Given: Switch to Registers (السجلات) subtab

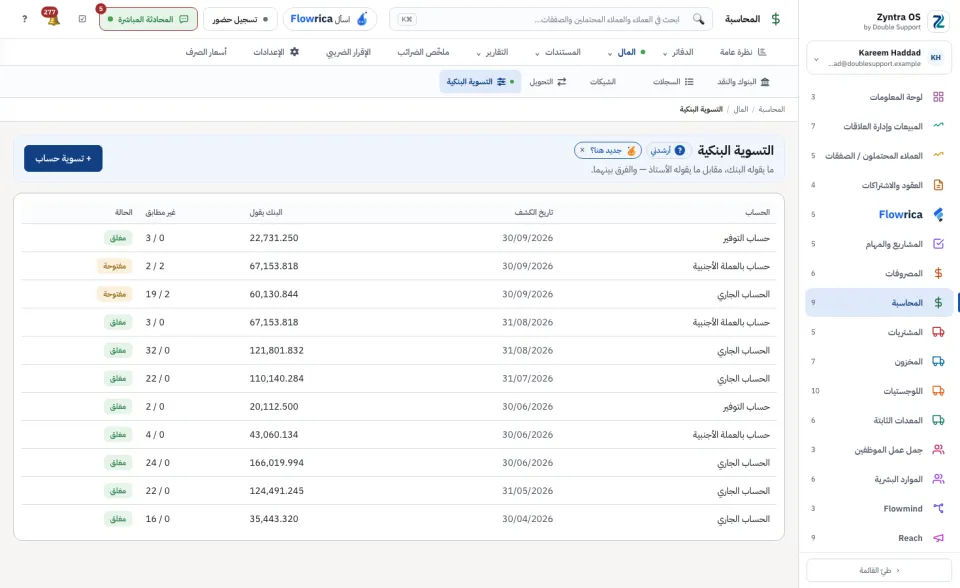Looking at the screenshot, I should (673, 81).
